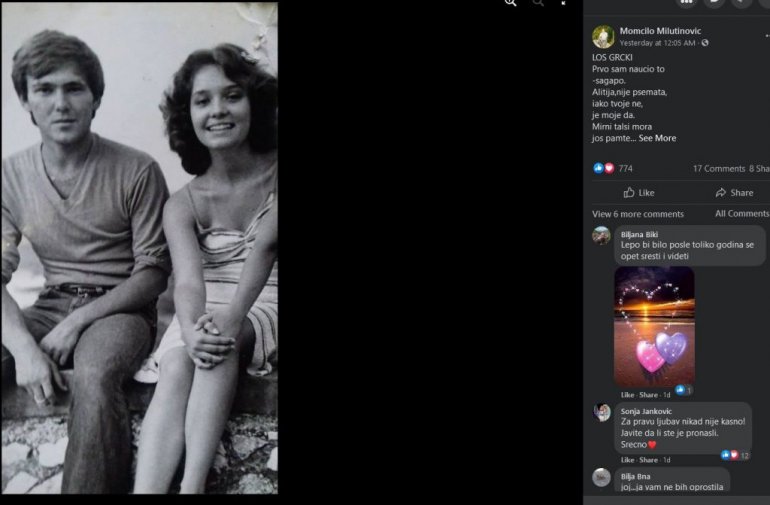Click the public audience globe icon
This screenshot has height=505, width=770.
[x=705, y=44]
